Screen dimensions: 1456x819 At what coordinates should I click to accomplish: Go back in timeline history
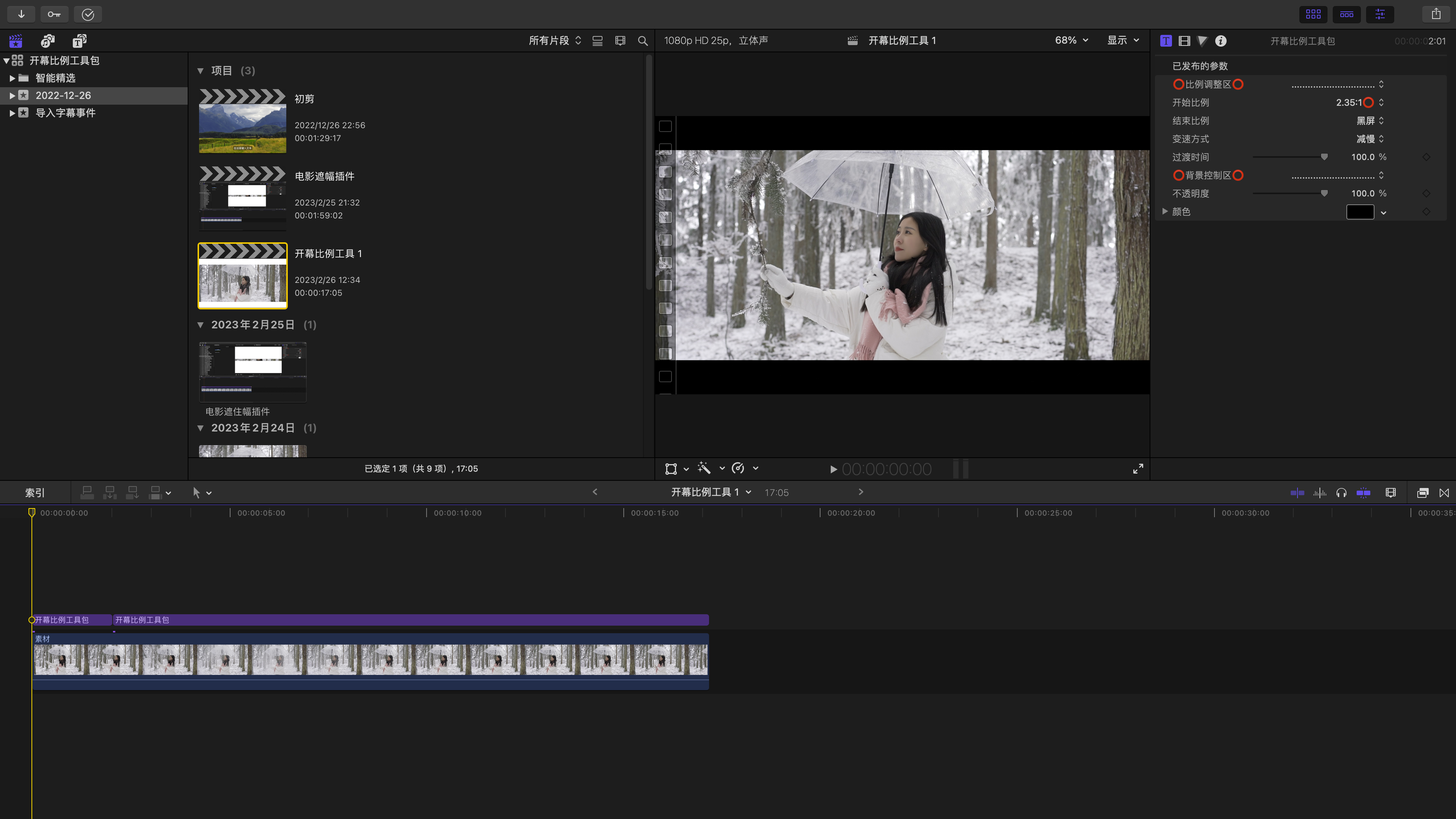point(595,492)
